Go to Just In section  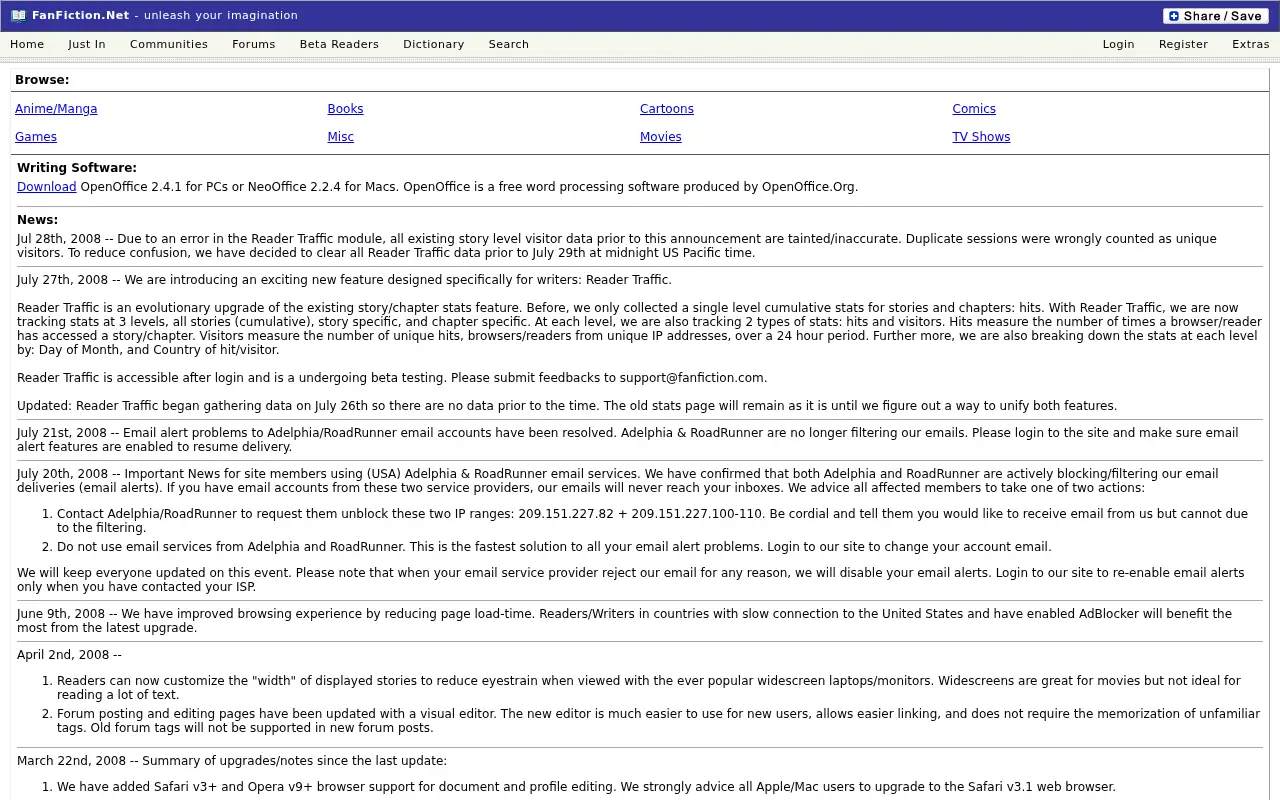[x=87, y=44]
